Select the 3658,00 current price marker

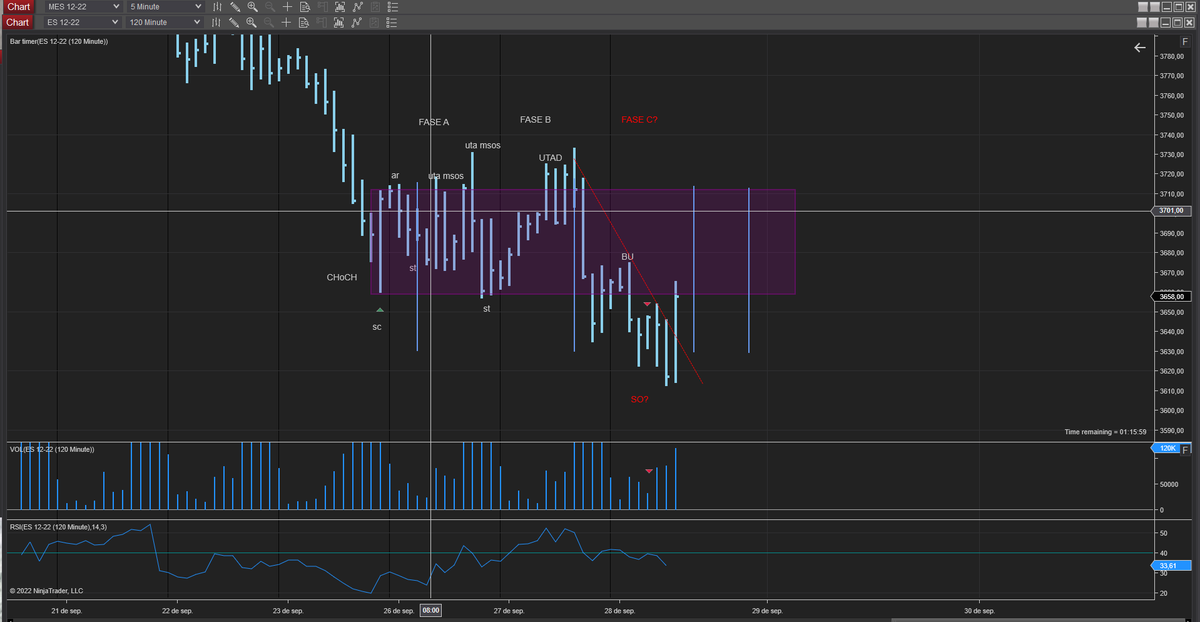[x=1171, y=296]
